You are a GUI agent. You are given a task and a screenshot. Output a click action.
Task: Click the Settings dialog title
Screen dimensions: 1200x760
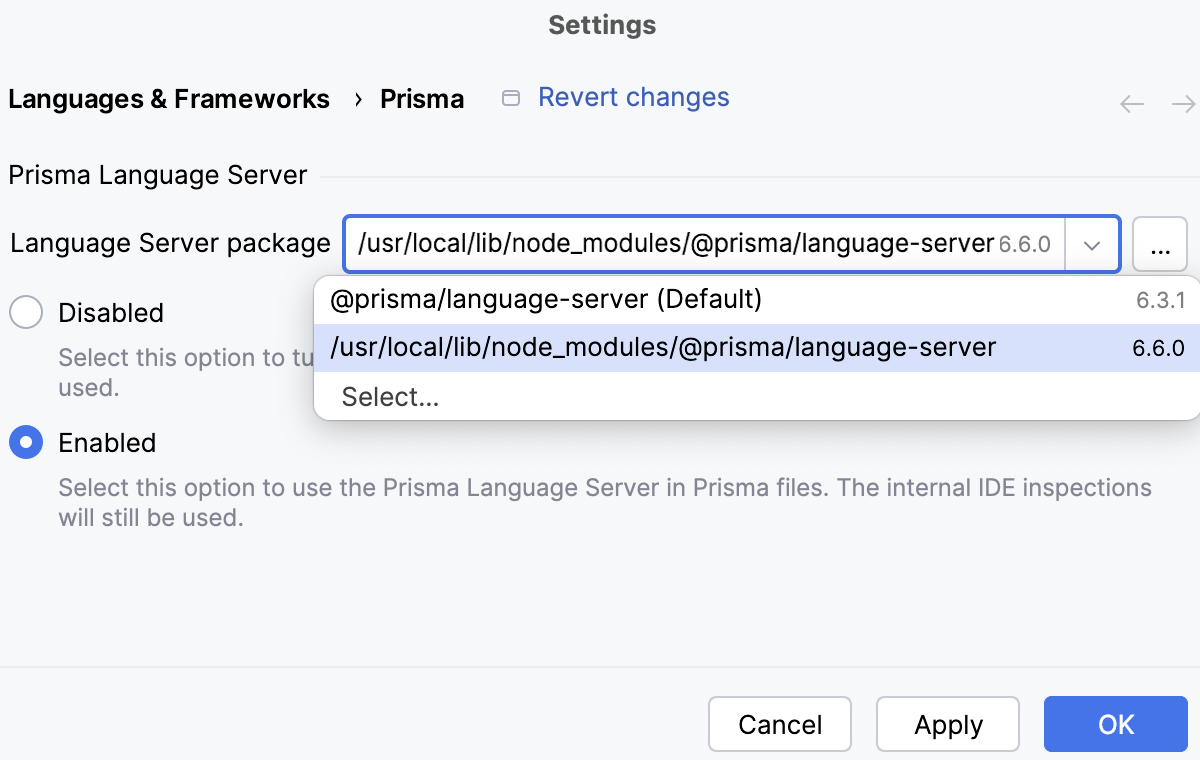pyautogui.click(x=601, y=25)
